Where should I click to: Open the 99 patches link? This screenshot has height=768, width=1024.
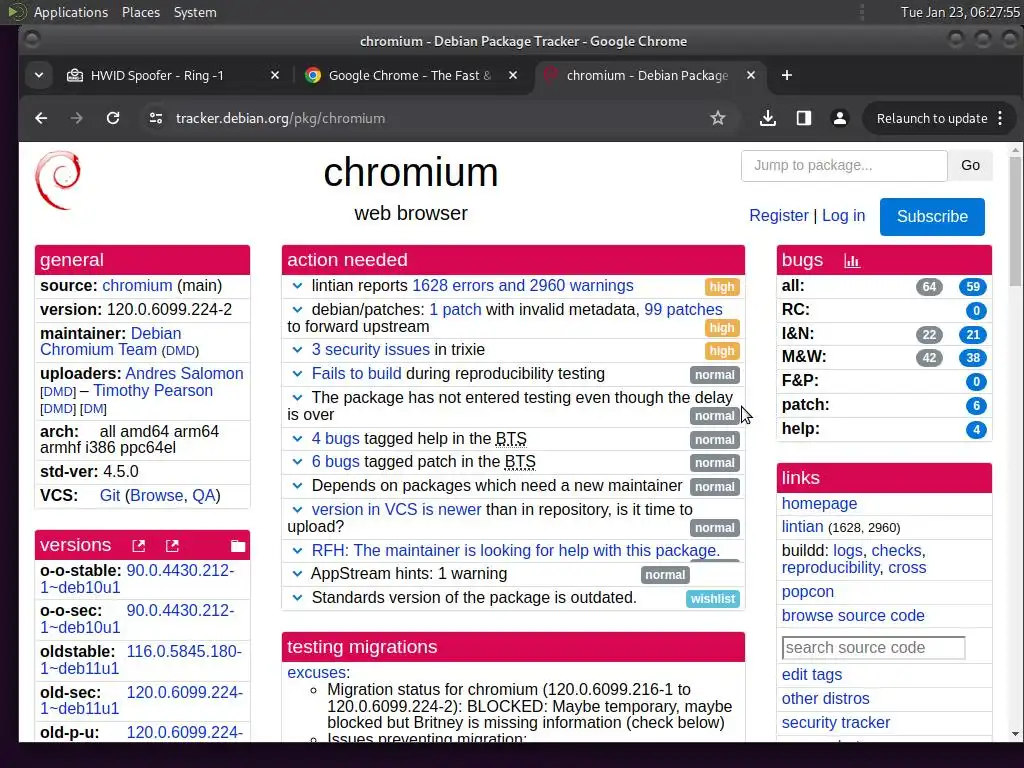click(x=683, y=310)
